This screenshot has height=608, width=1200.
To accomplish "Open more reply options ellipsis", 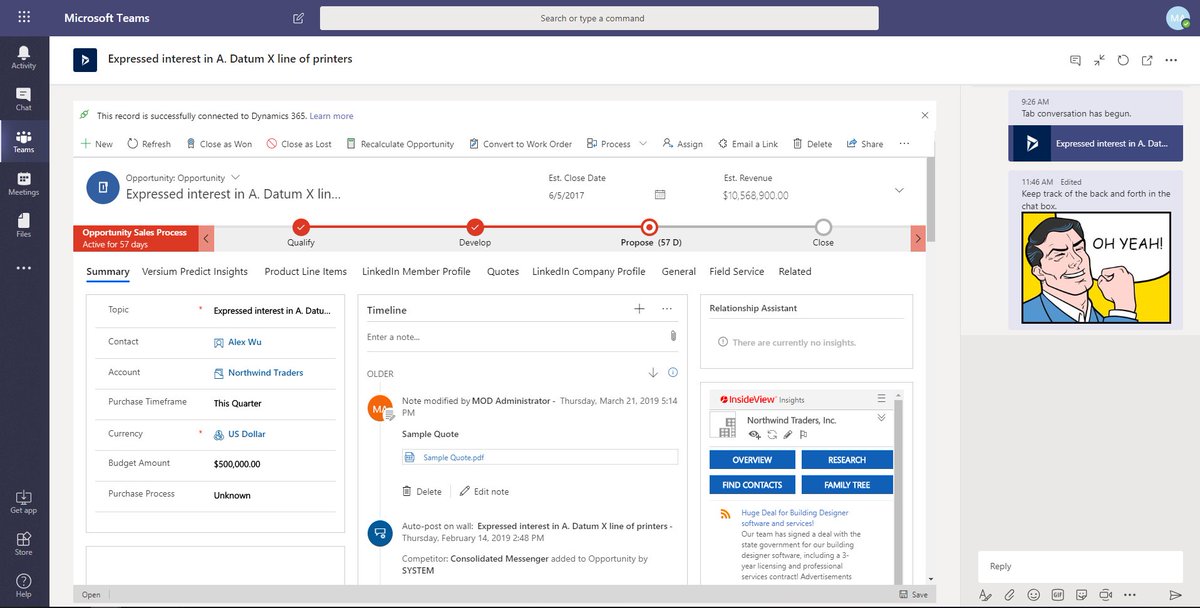I will [x=1130, y=594].
